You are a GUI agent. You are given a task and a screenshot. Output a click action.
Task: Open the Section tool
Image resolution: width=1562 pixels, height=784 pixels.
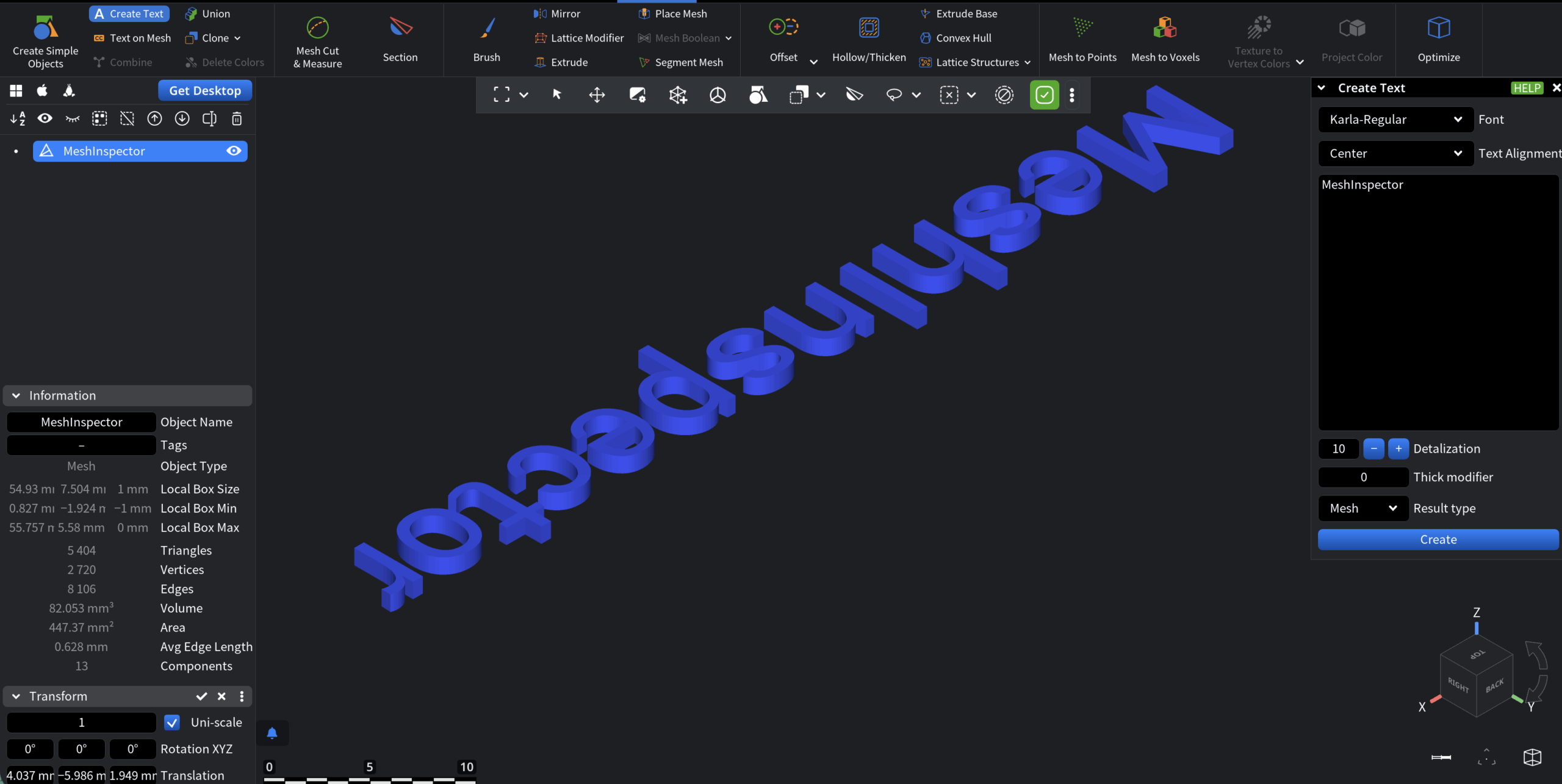[x=400, y=40]
